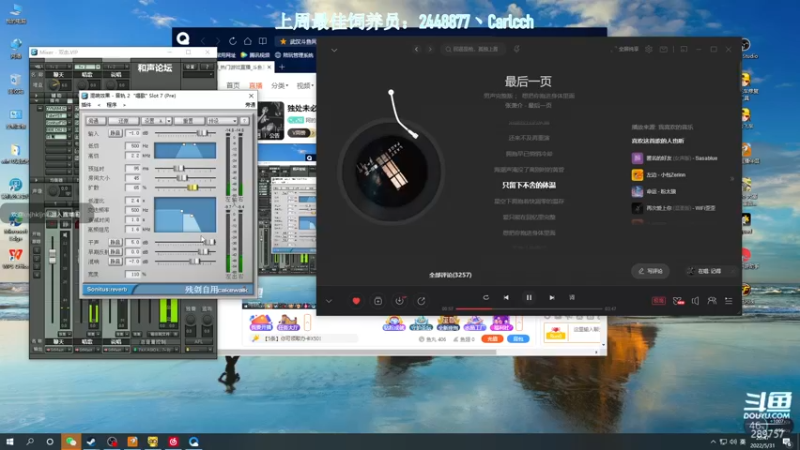This screenshot has height=450, width=800.
Task: Open the 直播 tab on the browser page
Action: click(x=256, y=86)
